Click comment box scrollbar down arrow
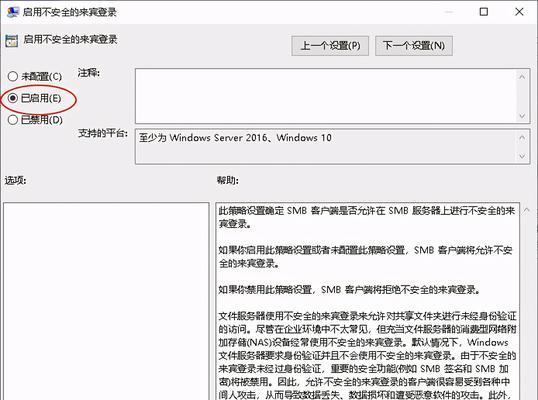This screenshot has width=538, height=400. pyautogui.click(x=522, y=116)
